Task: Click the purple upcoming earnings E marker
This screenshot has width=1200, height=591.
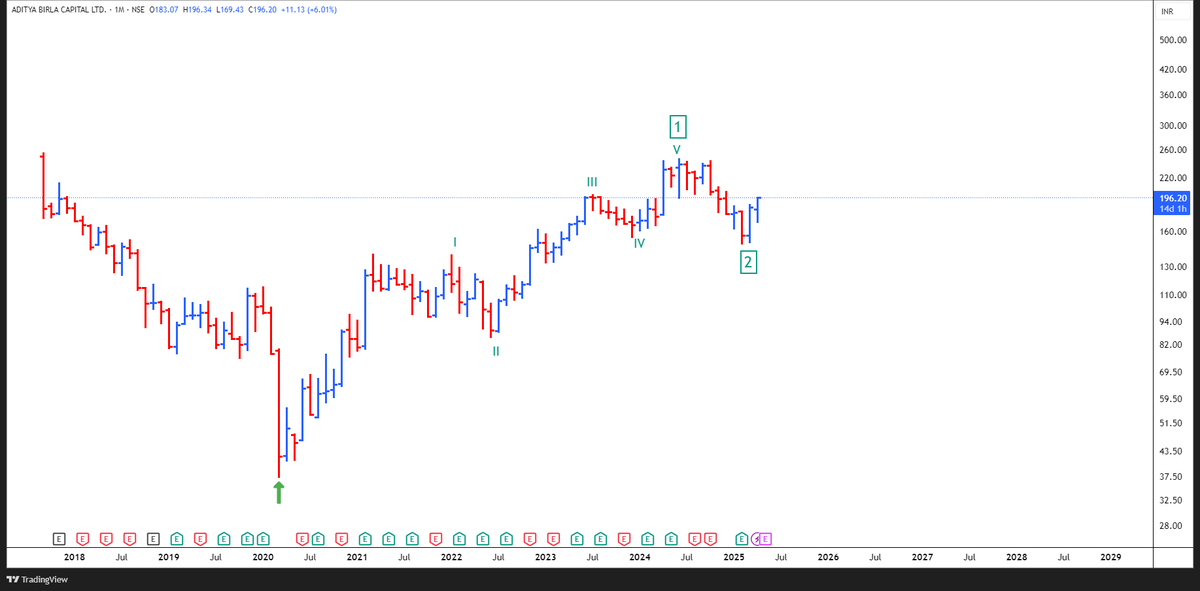Action: pos(765,537)
